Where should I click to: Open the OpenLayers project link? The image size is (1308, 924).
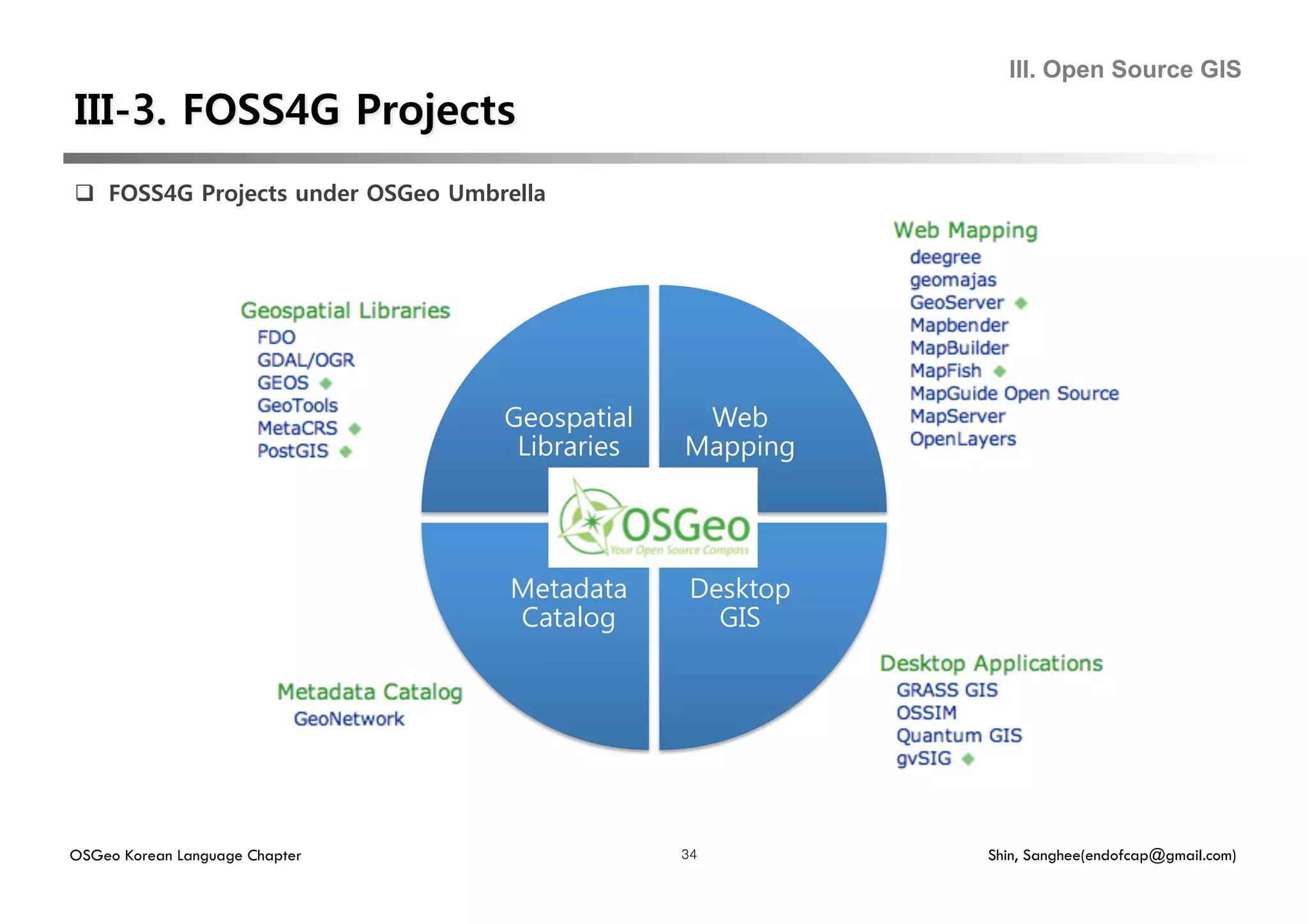pos(962,439)
